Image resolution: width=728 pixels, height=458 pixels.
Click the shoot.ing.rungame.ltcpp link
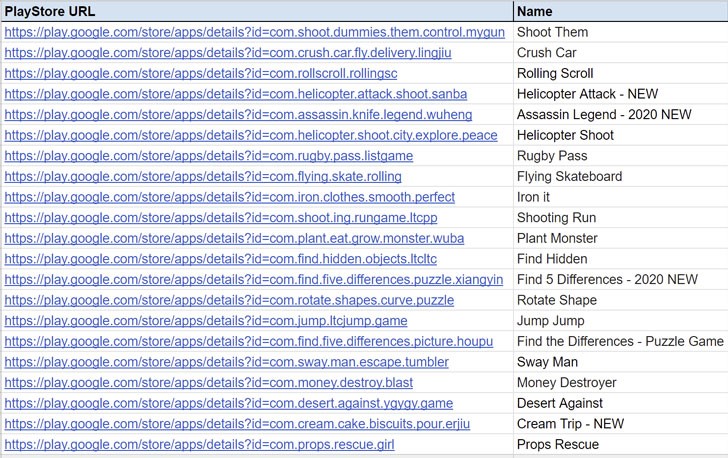221,217
